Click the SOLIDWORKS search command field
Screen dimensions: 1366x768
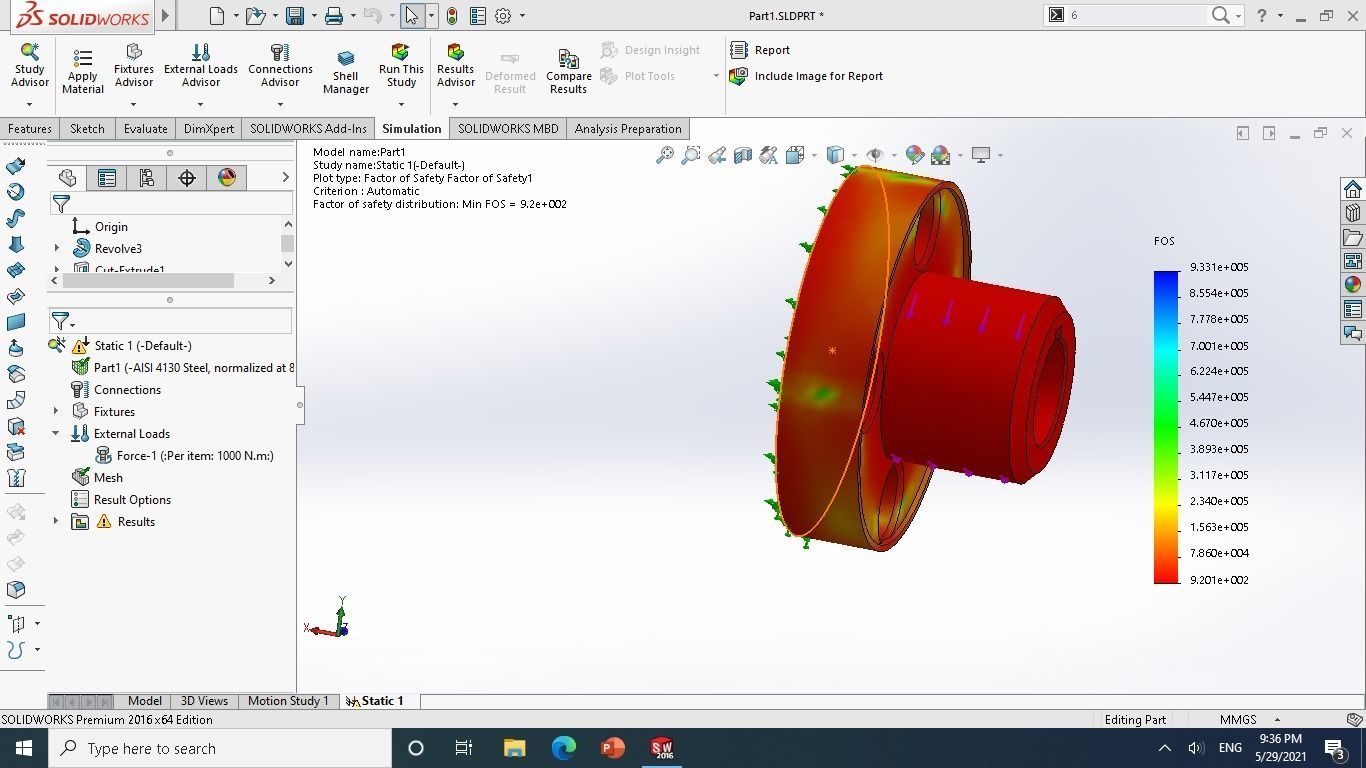point(1138,15)
